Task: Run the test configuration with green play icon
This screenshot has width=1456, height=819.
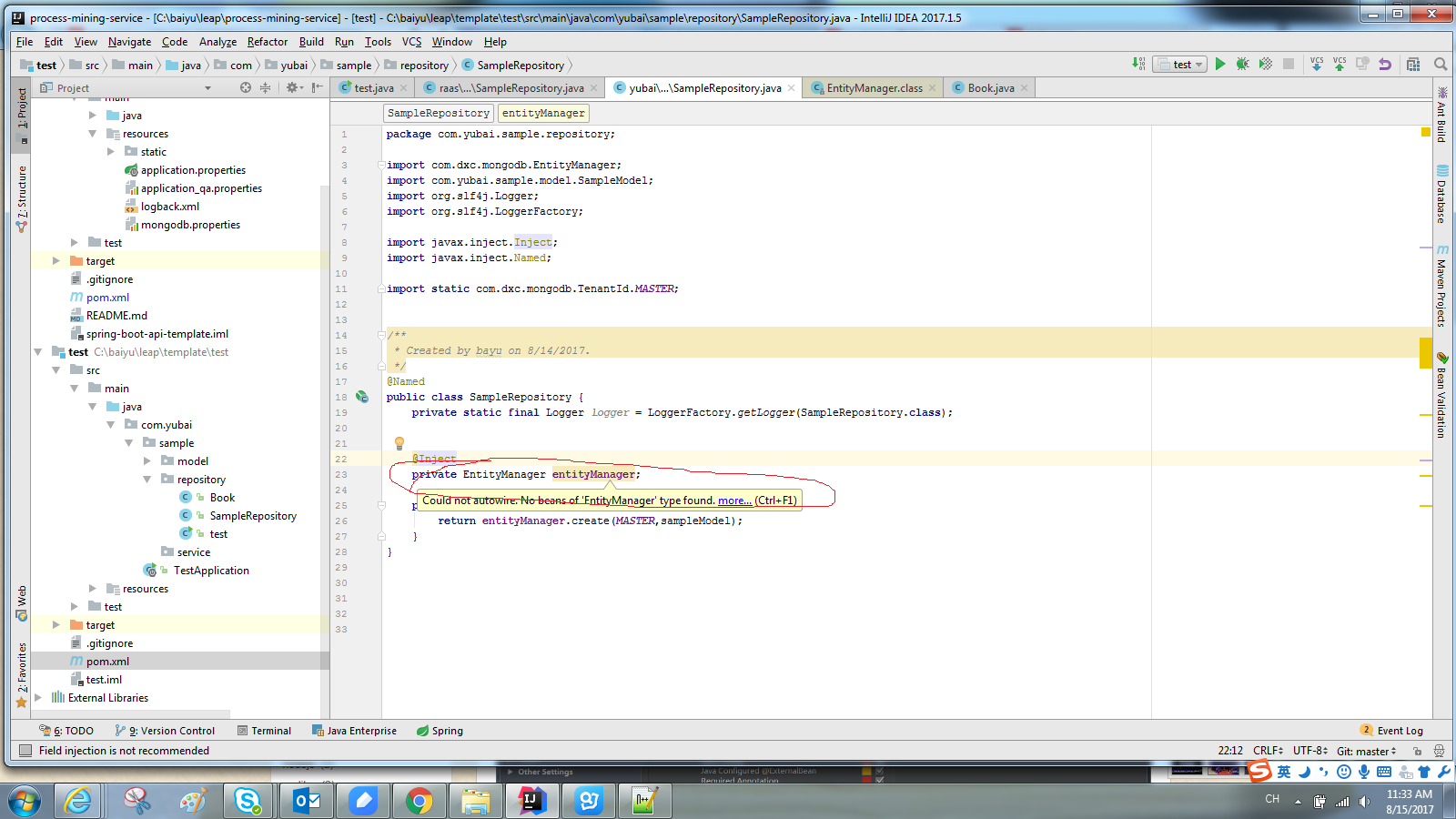Action: click(x=1220, y=64)
